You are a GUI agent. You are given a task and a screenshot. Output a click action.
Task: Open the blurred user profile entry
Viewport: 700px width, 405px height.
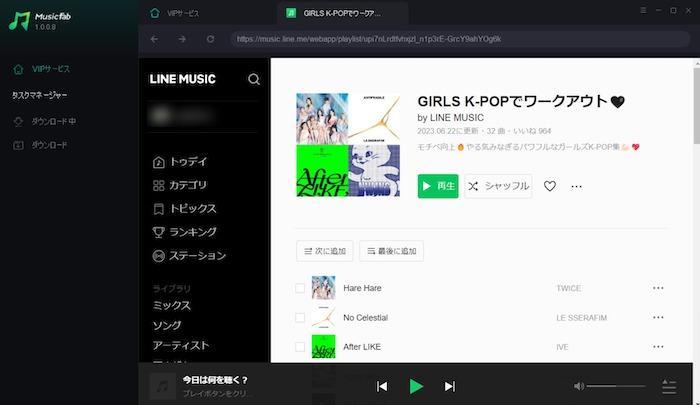click(182, 116)
